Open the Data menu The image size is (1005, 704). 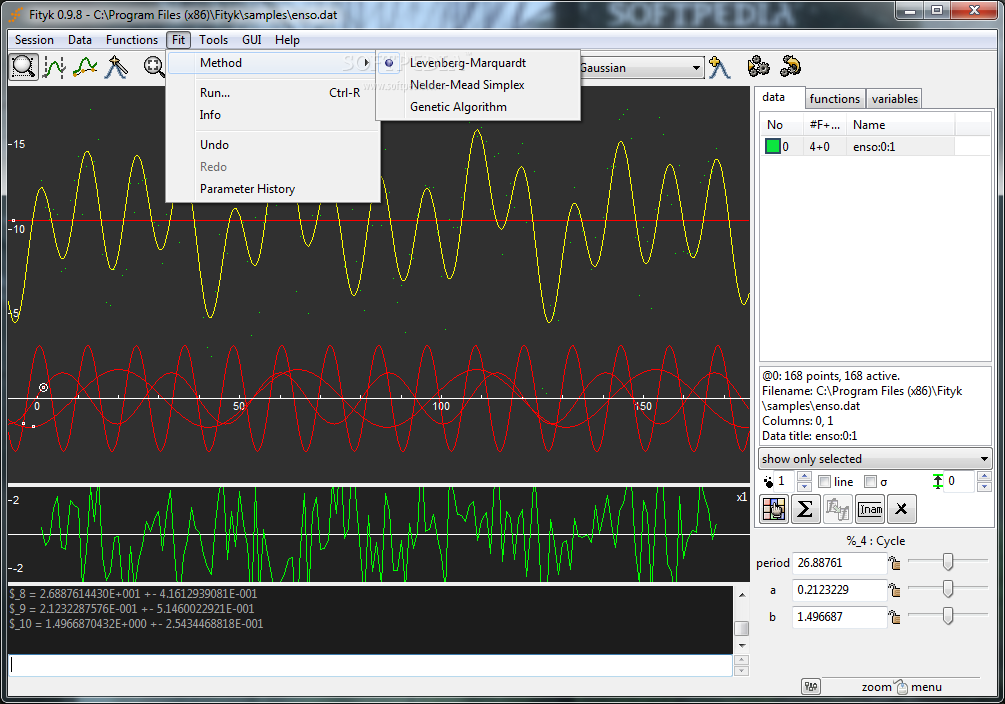[x=80, y=40]
